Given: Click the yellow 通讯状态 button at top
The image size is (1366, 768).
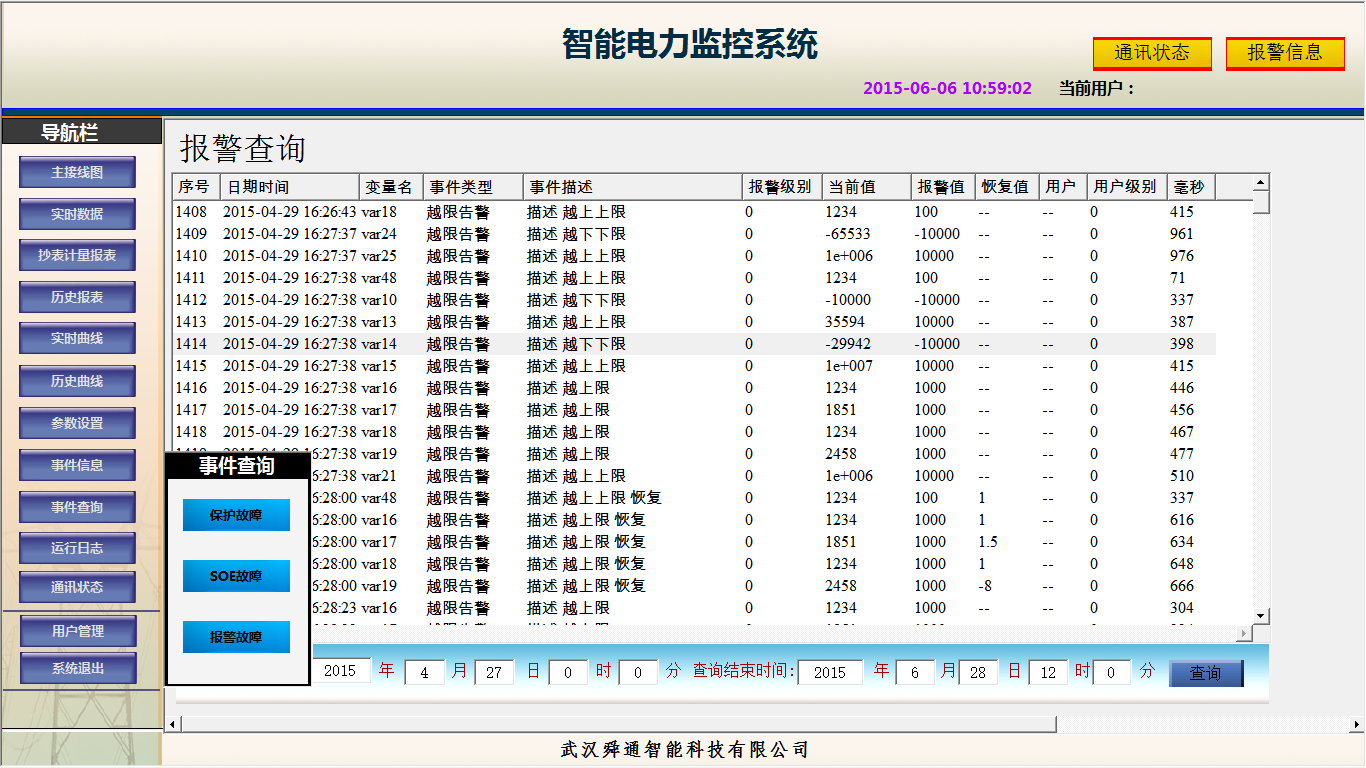Looking at the screenshot, I should point(1152,53).
